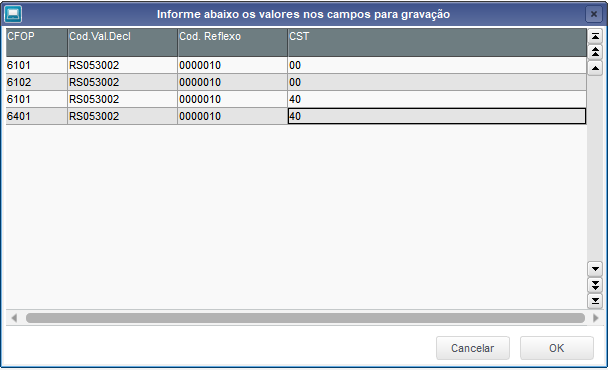Viewport: 608px width, 370px height.
Task: Click the single down arrow scroll icon
Action: click(595, 268)
